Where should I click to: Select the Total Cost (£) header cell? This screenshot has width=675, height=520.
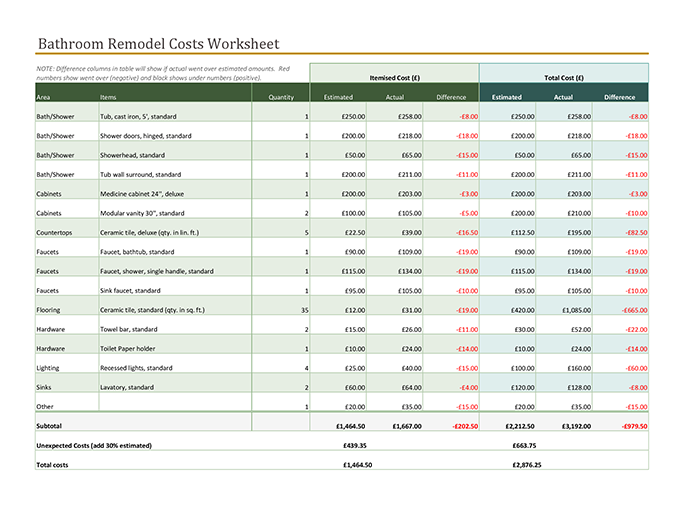point(563,77)
